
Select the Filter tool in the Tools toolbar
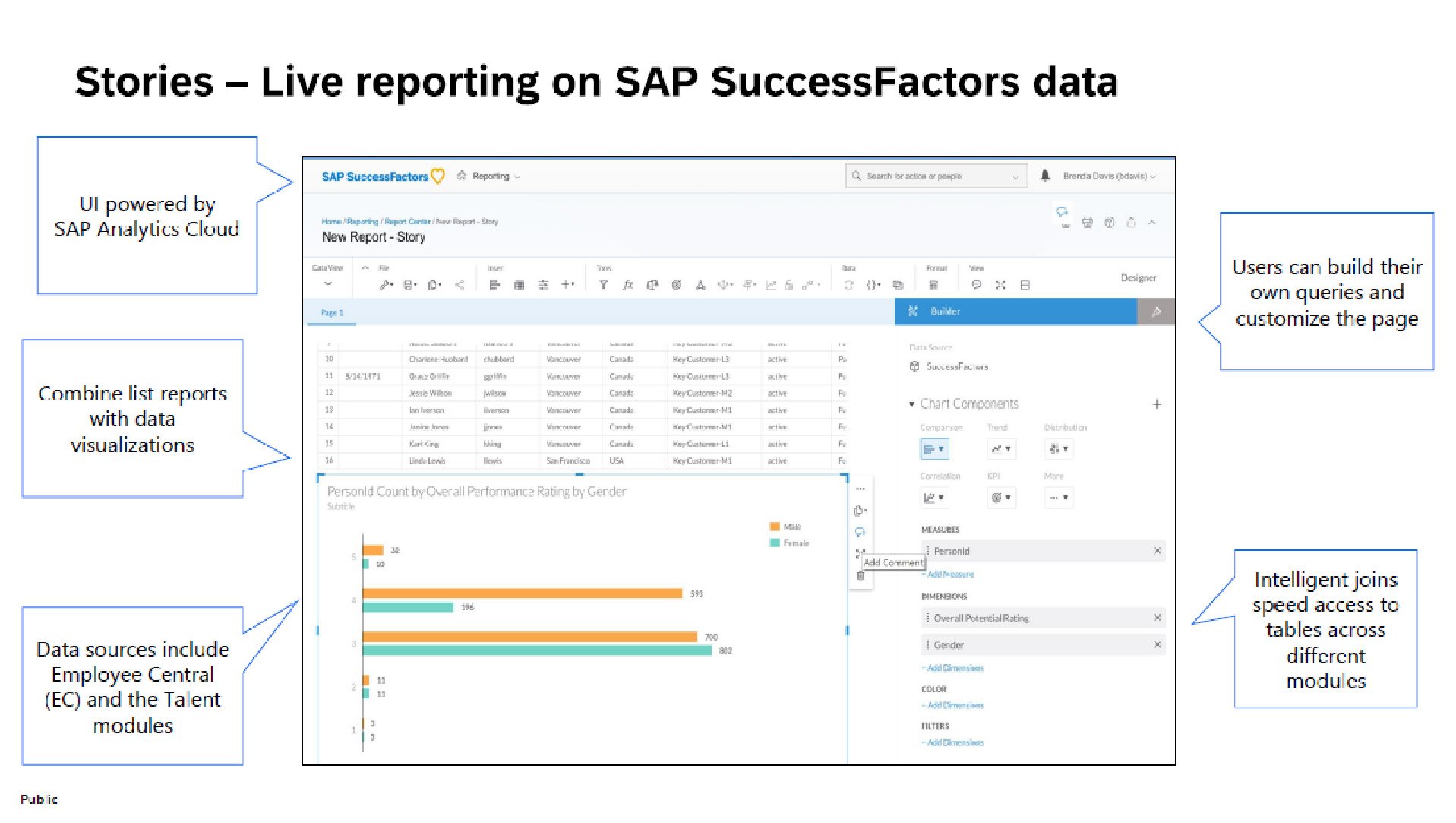tap(604, 284)
